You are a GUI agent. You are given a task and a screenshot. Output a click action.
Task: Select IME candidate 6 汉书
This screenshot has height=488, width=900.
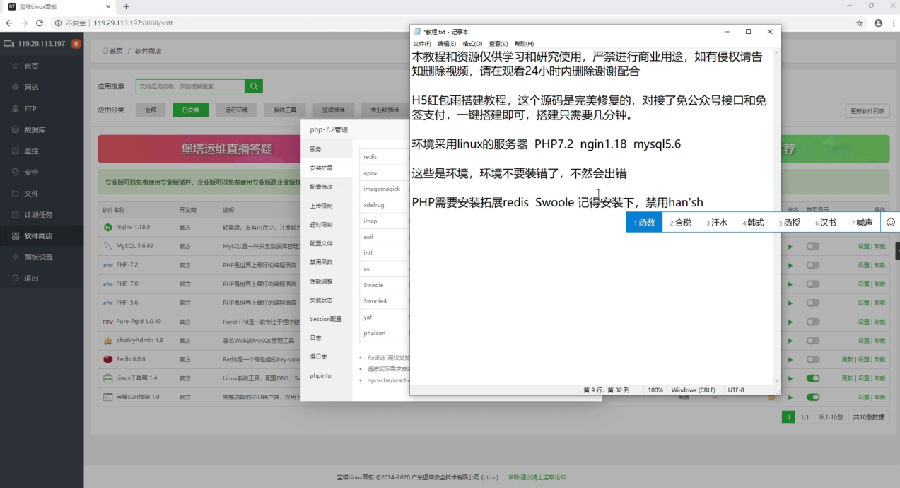826,222
